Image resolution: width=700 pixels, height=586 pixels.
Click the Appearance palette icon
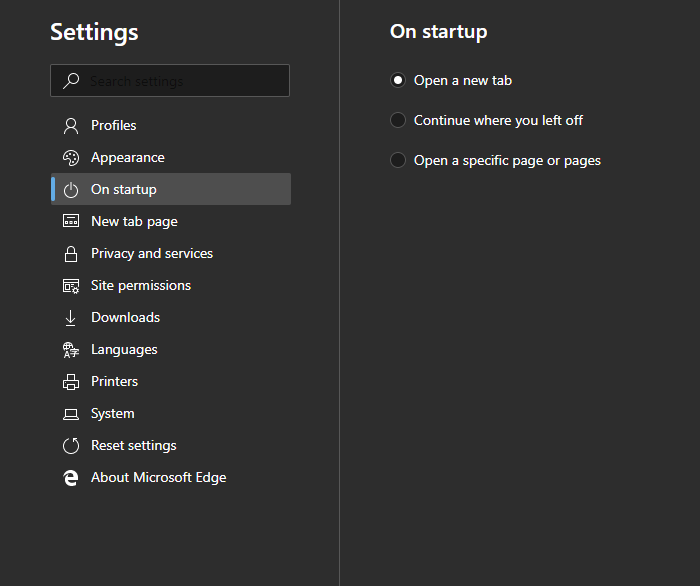click(x=71, y=157)
